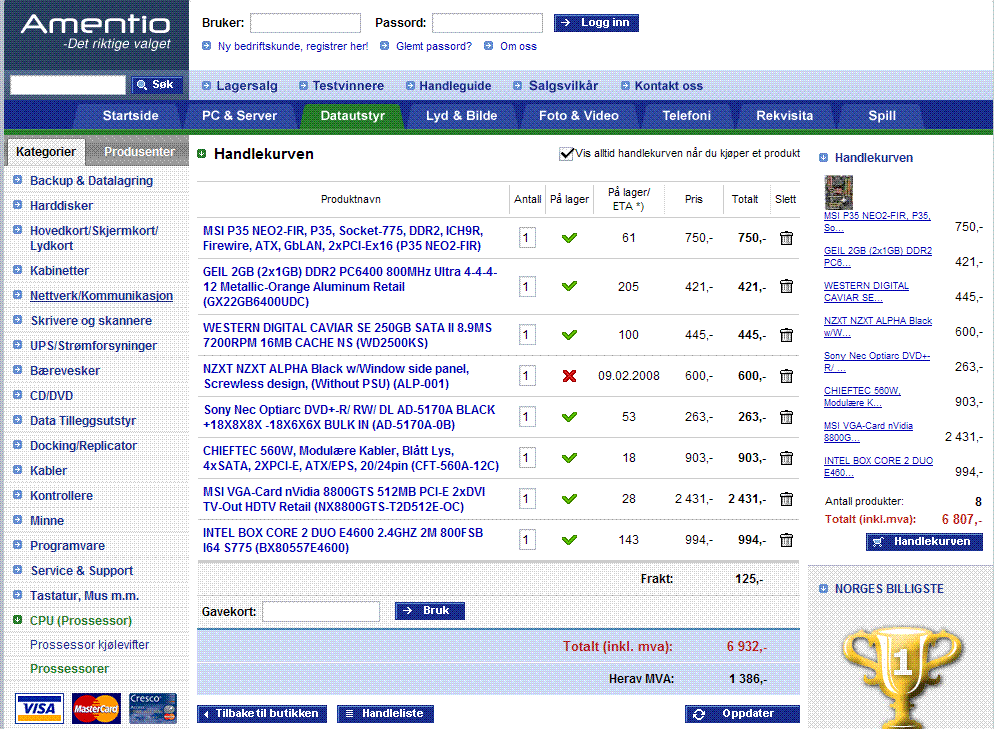Open the Telefoni tab
This screenshot has height=729, width=994.
point(687,116)
